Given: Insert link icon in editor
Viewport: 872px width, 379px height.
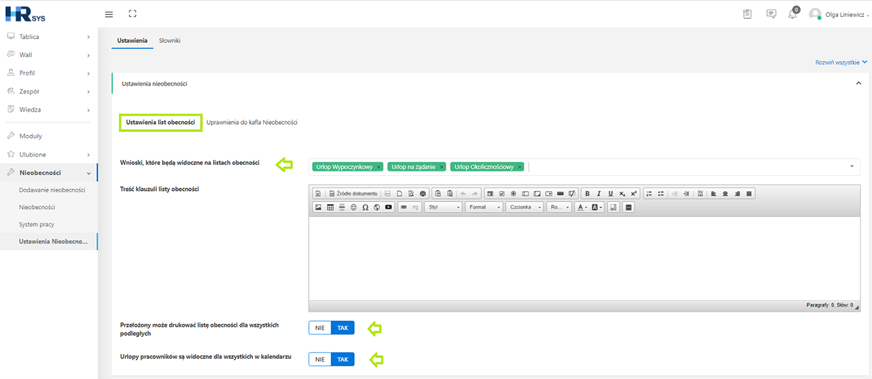Looking at the screenshot, I should (x=403, y=207).
